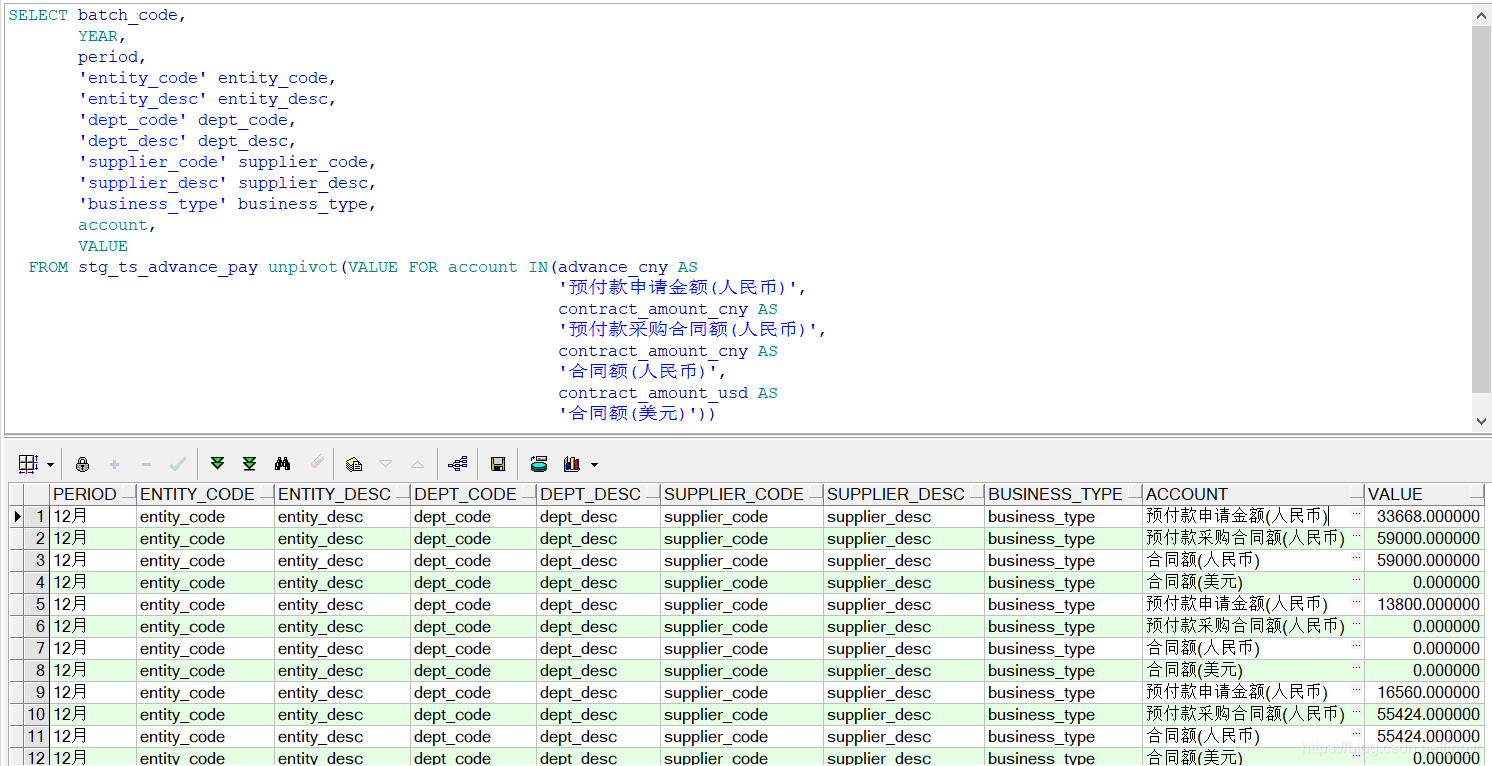Click contract_amount_usd in the SQL editor

[653, 393]
